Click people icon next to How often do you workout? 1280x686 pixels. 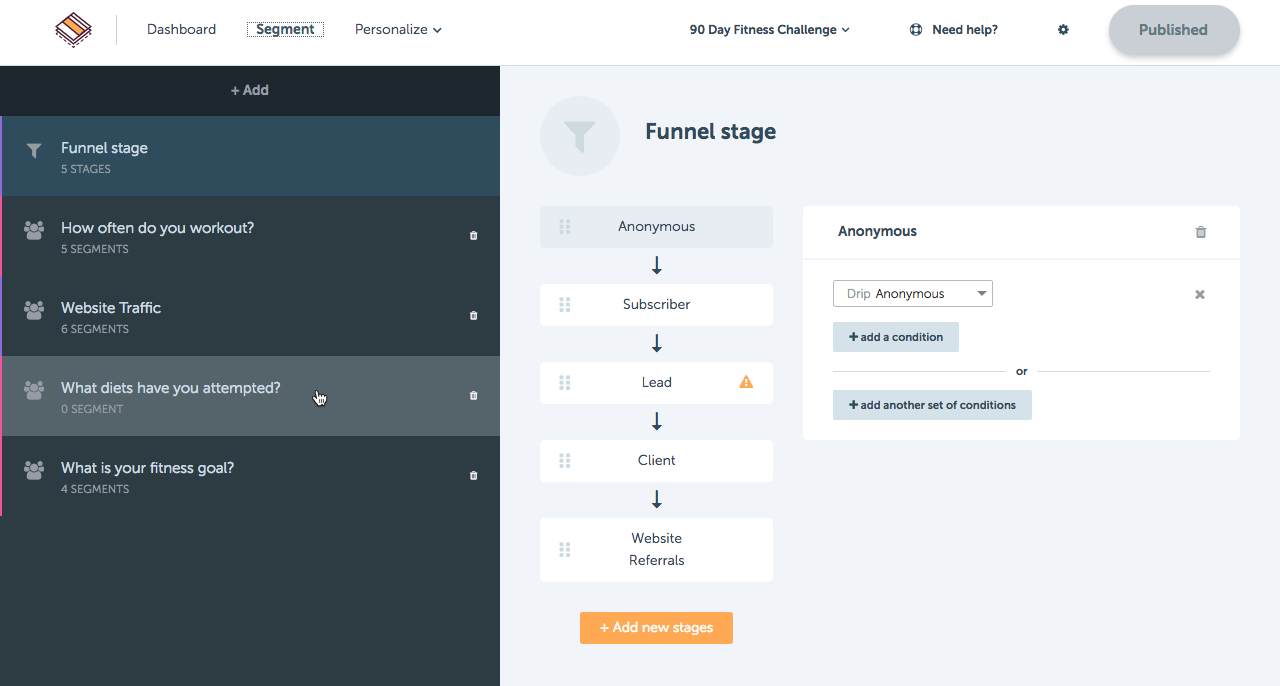tap(34, 230)
